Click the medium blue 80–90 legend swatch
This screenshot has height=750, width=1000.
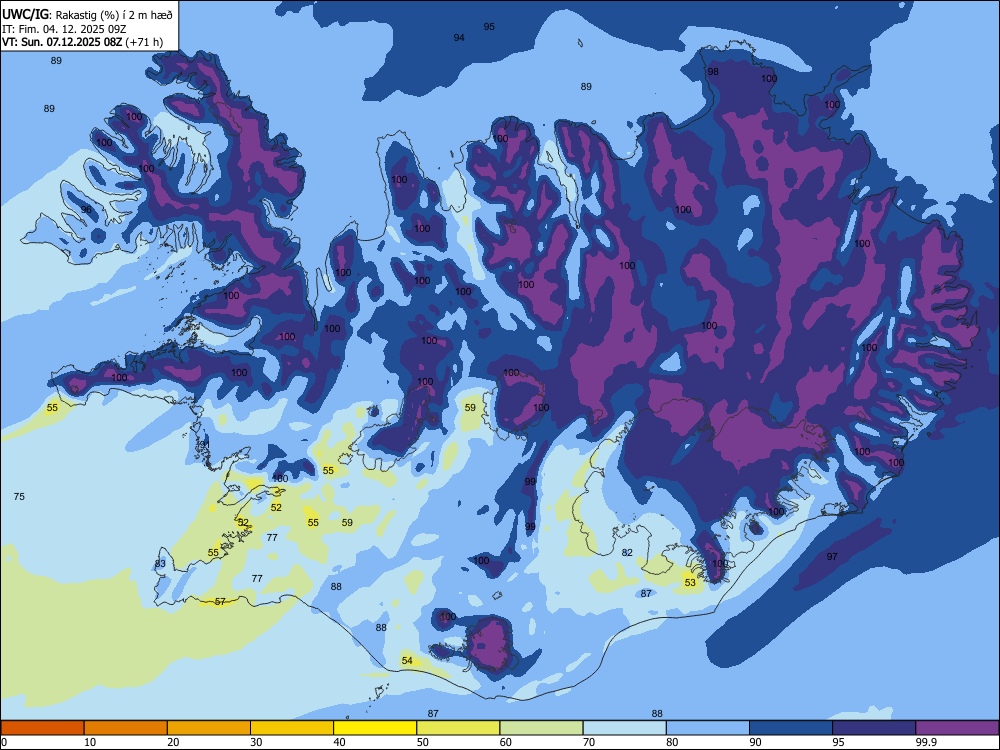708,728
